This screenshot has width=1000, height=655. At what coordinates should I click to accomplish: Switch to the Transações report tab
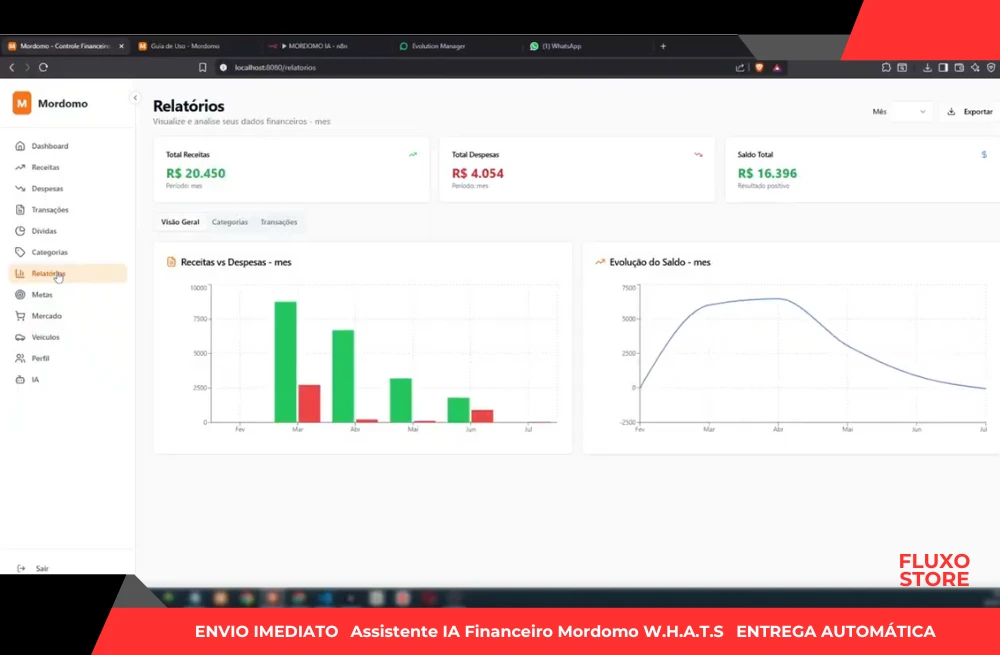(278, 222)
